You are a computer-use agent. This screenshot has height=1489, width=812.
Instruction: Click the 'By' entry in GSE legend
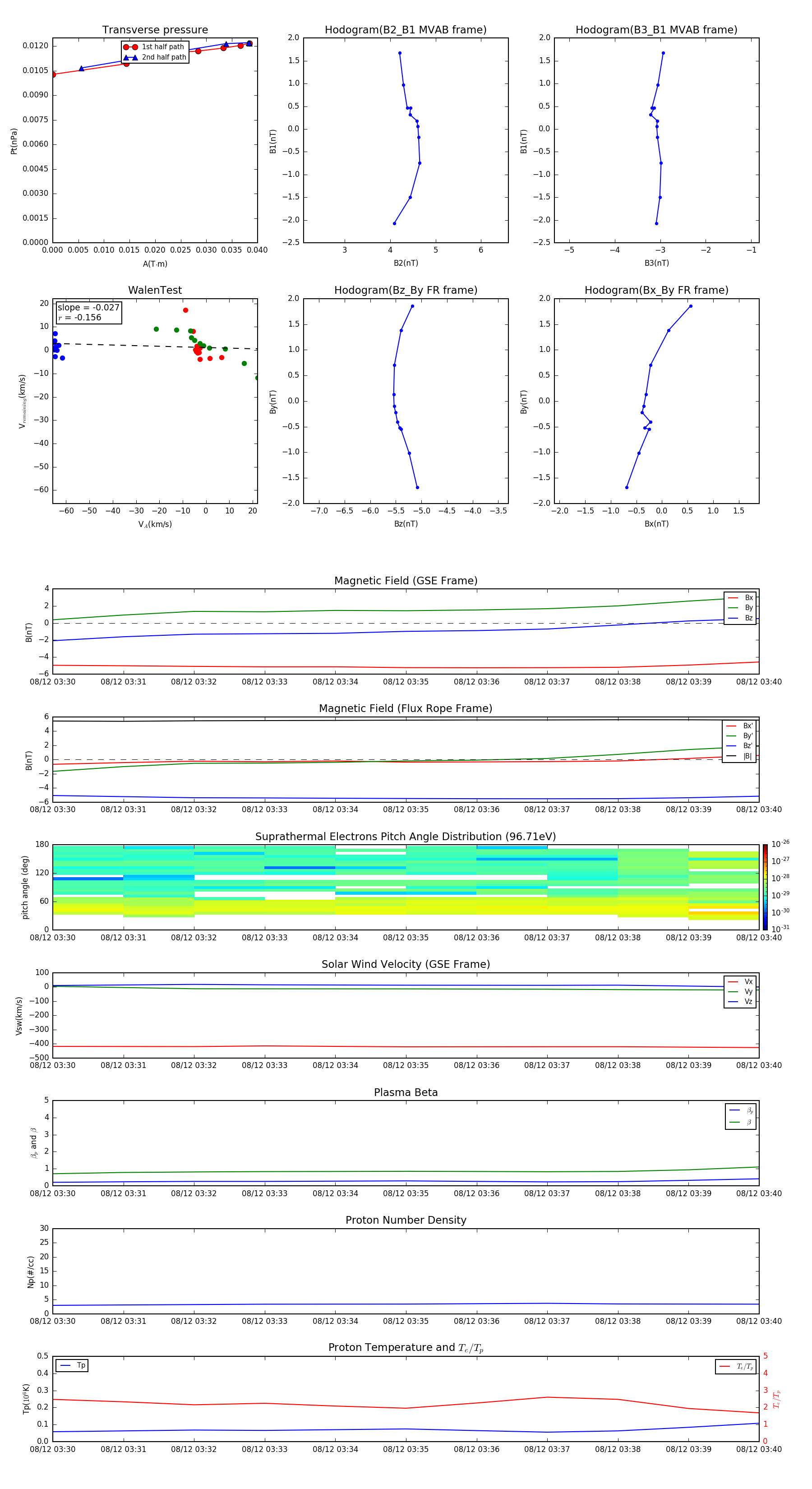740,608
